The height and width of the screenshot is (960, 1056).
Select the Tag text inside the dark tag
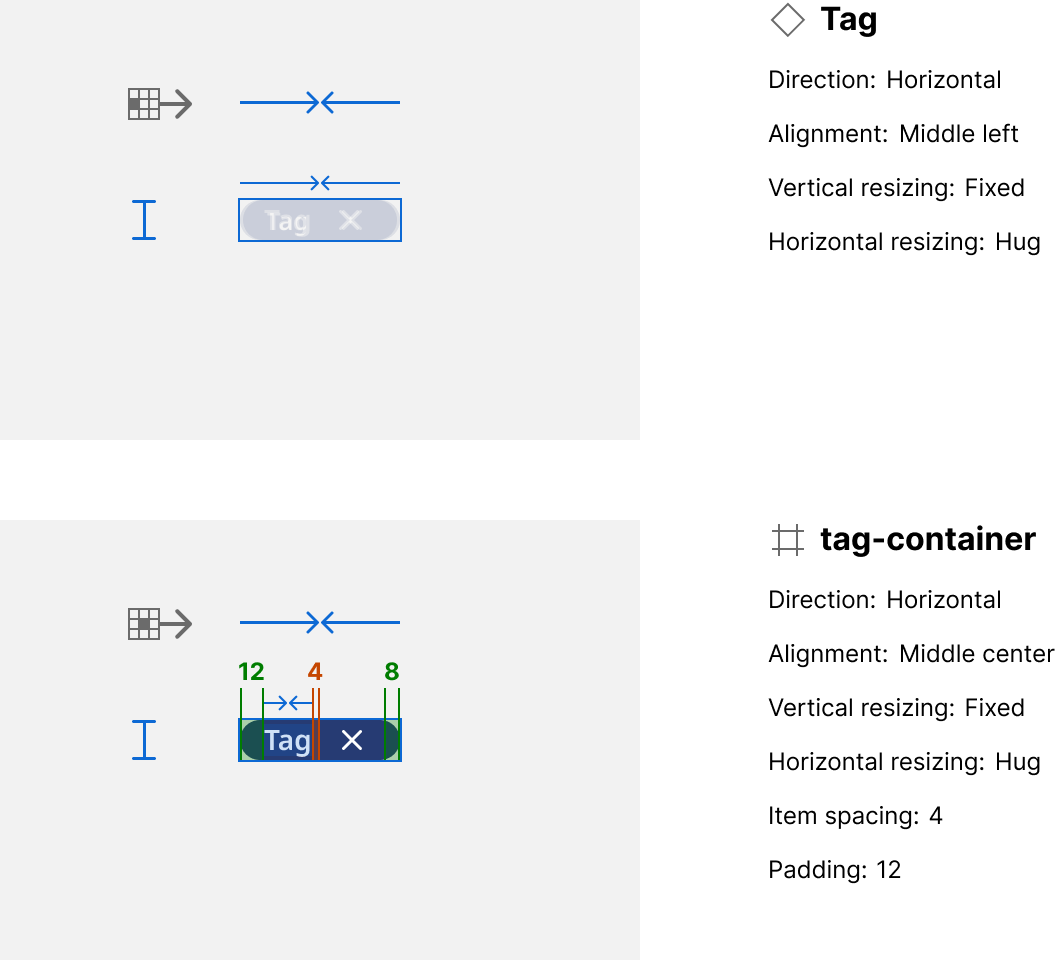[287, 741]
